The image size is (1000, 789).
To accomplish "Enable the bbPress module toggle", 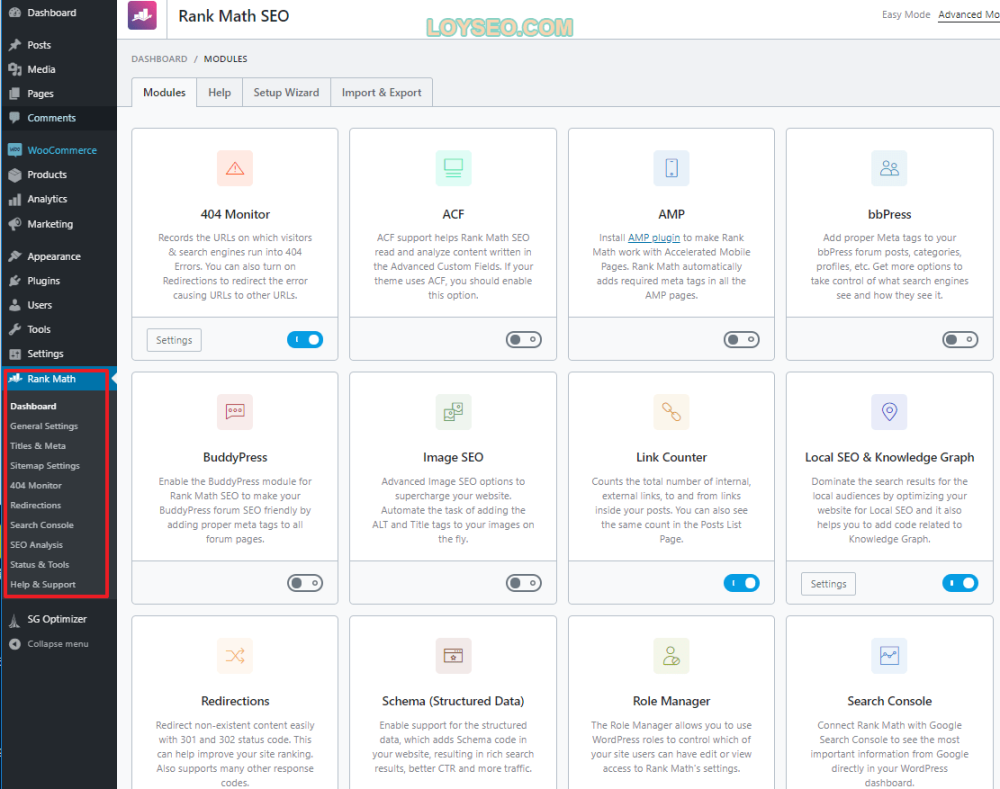I will [960, 339].
